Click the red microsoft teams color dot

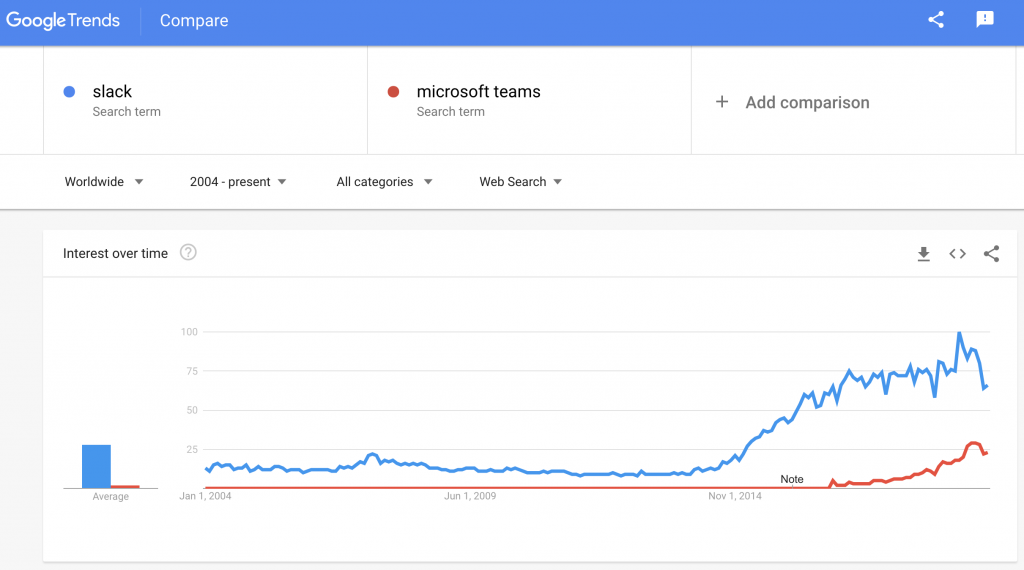(393, 92)
